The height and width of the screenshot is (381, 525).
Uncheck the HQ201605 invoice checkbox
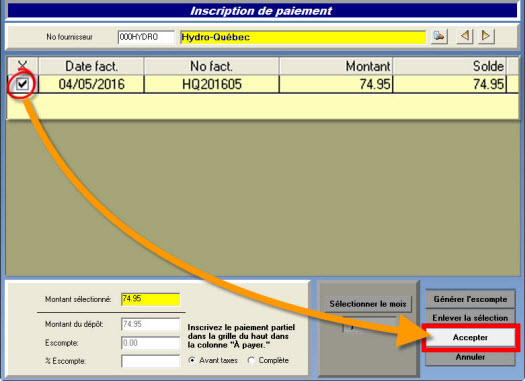[22, 84]
